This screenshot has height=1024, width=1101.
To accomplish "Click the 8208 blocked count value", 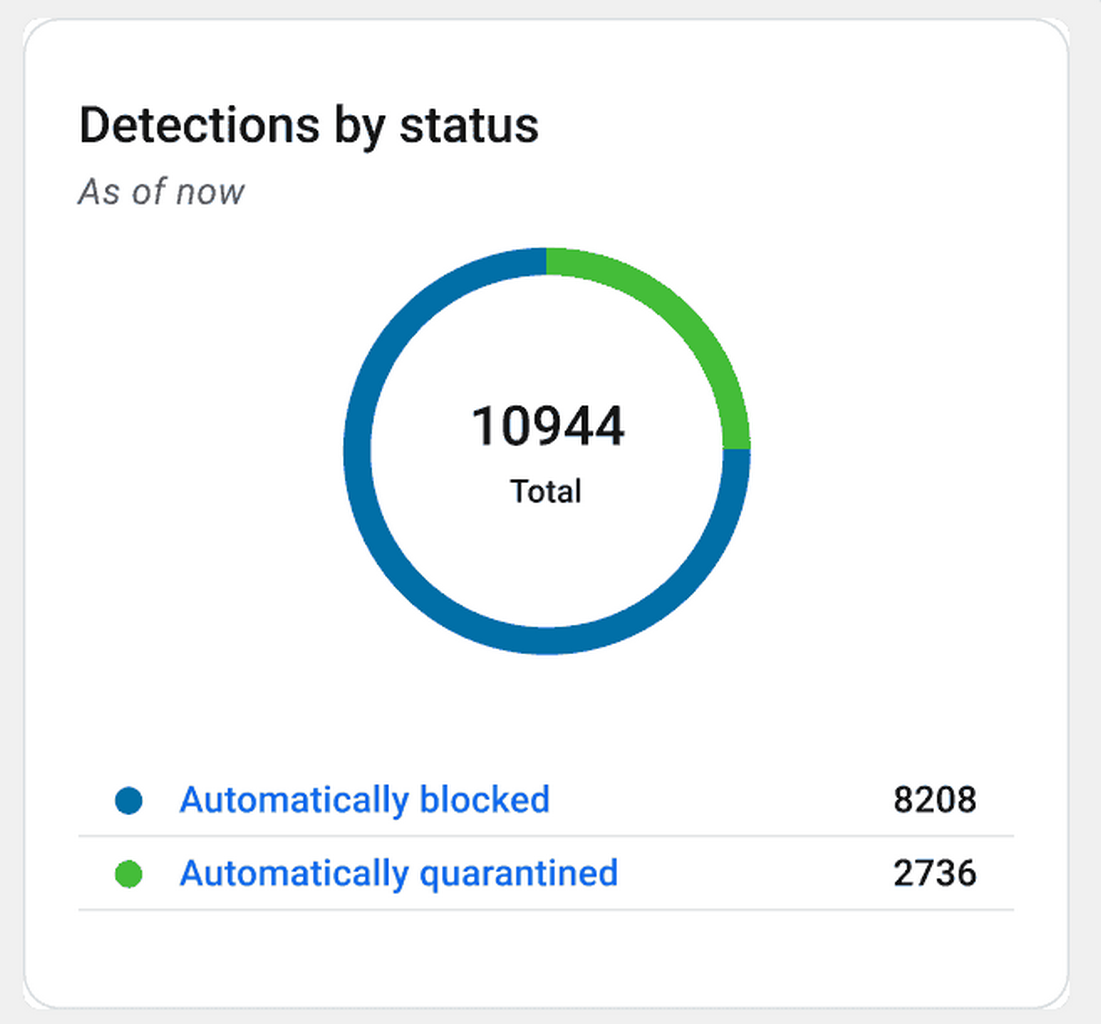I will point(935,800).
